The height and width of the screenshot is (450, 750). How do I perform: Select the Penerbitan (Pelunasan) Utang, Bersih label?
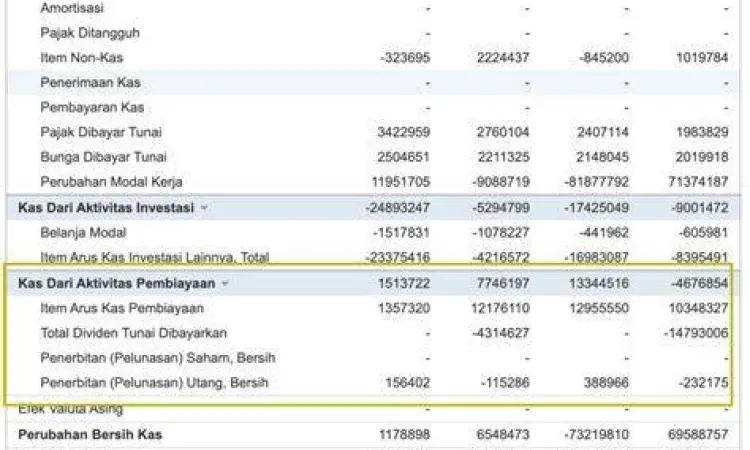(154, 383)
